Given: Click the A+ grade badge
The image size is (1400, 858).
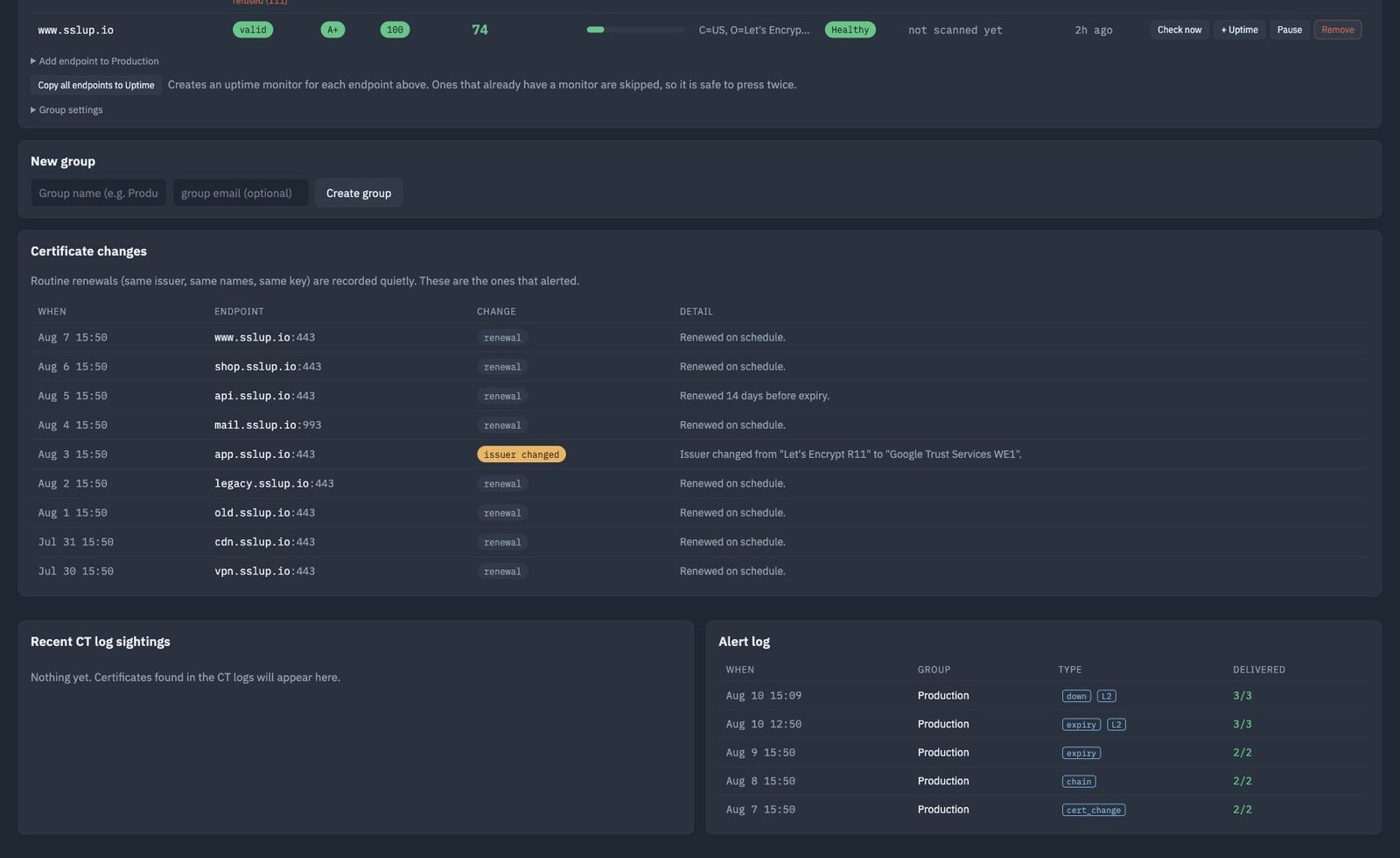Looking at the screenshot, I should point(332,30).
